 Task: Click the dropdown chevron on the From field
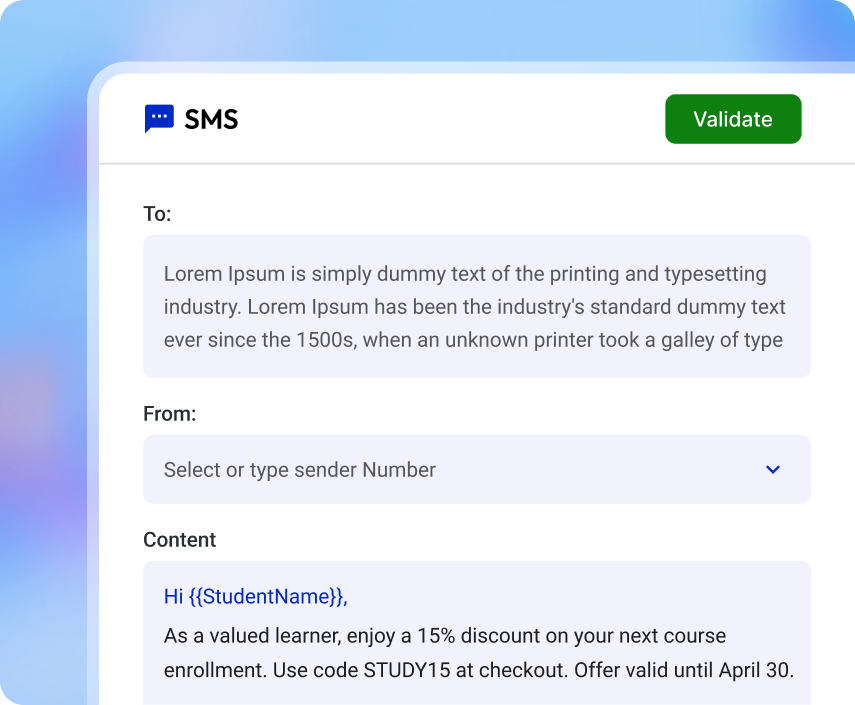tap(772, 469)
